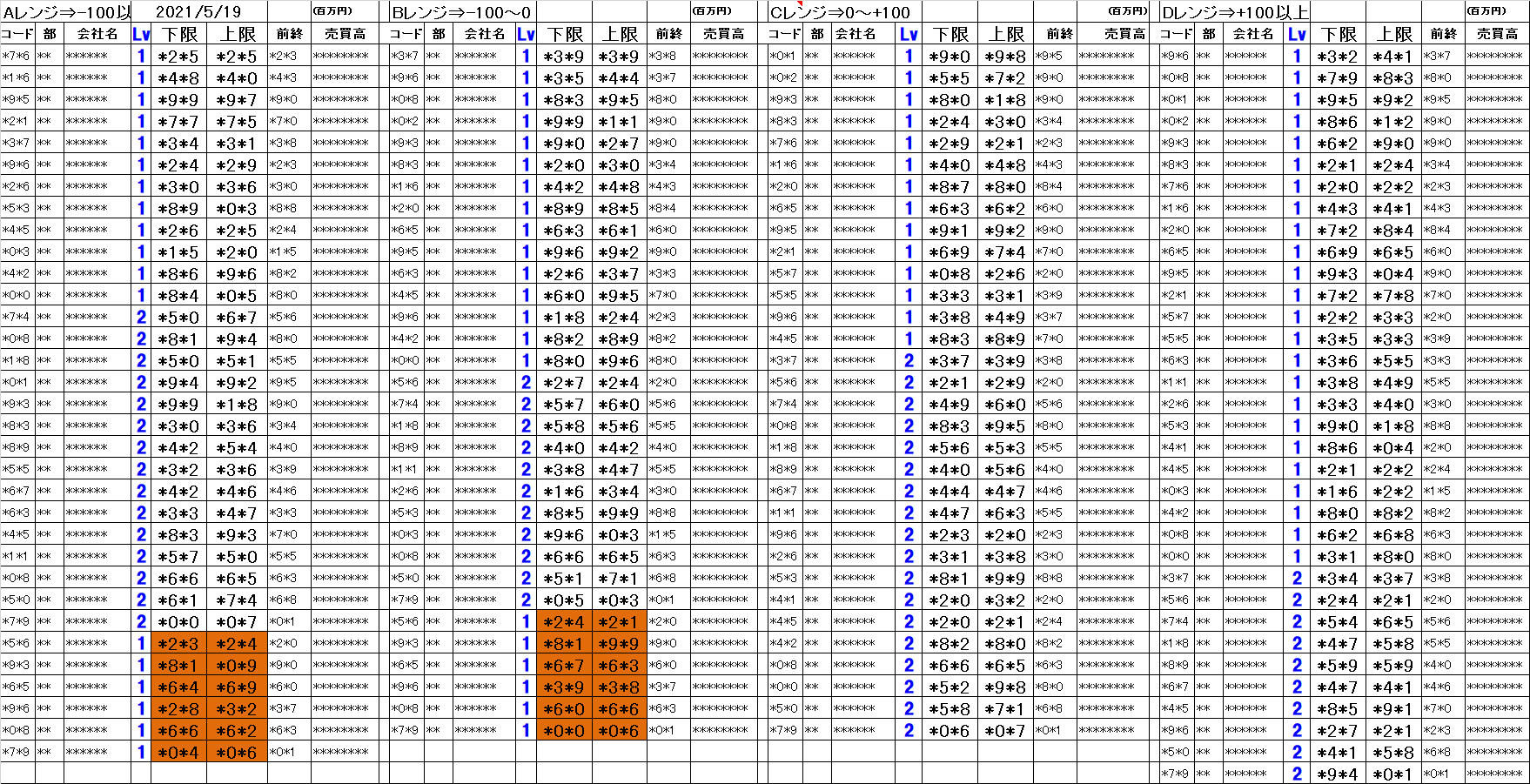Select orange cell *6*0 in B range
The image size is (1530, 784).
(564, 708)
